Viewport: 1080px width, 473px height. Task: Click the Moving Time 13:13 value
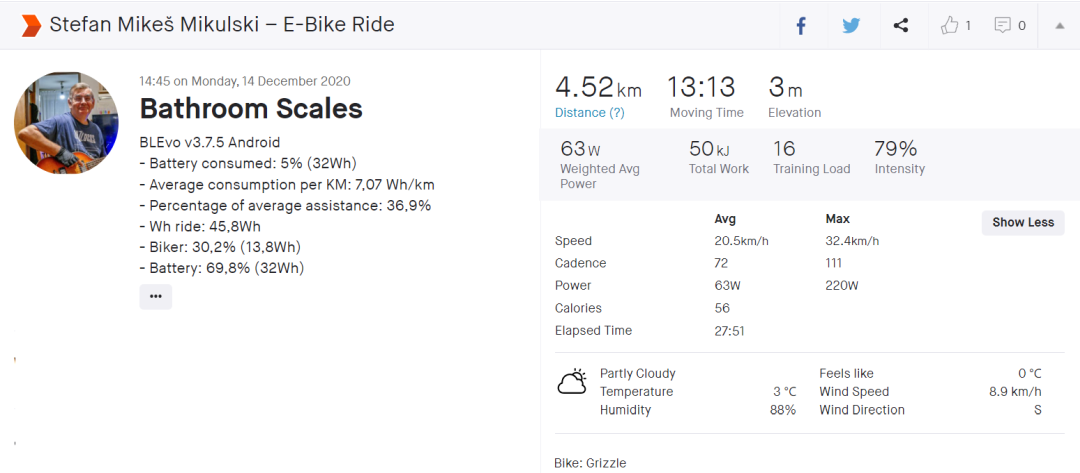(x=701, y=88)
